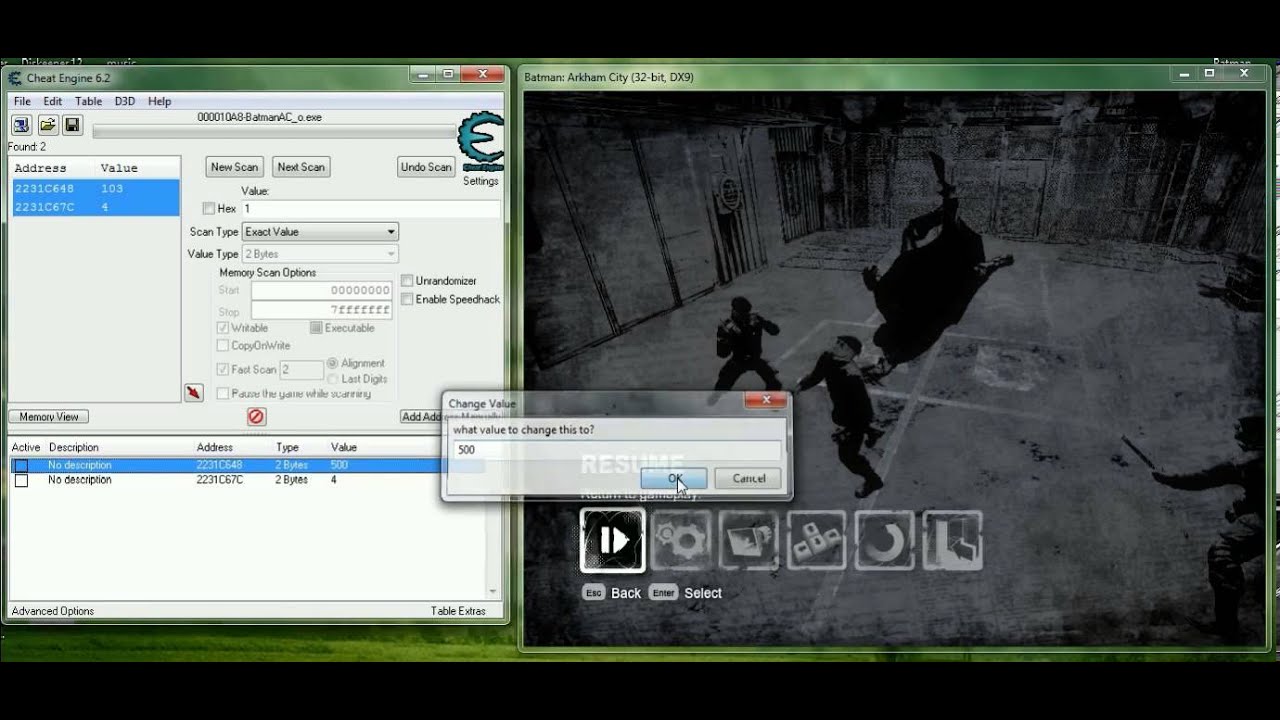The image size is (1280, 720).
Task: Confirm Change Value dialog with OK
Action: [x=674, y=478]
